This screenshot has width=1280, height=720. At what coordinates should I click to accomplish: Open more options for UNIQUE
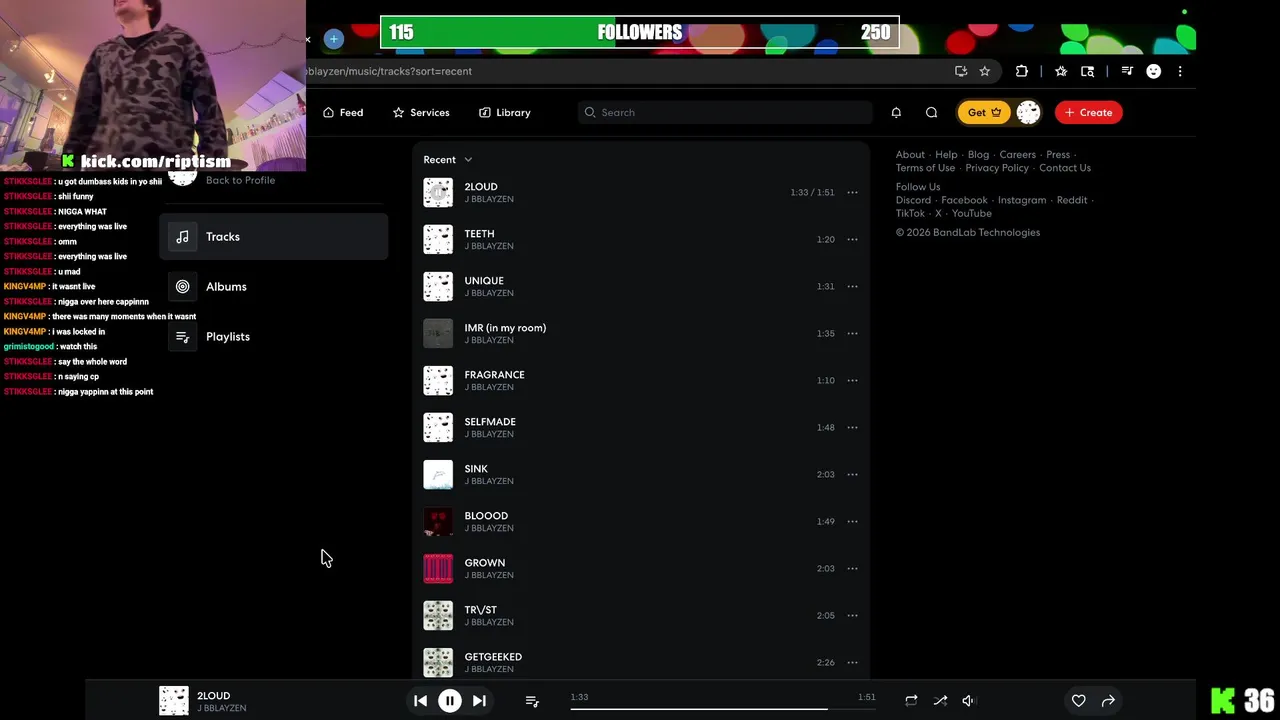[x=852, y=286]
